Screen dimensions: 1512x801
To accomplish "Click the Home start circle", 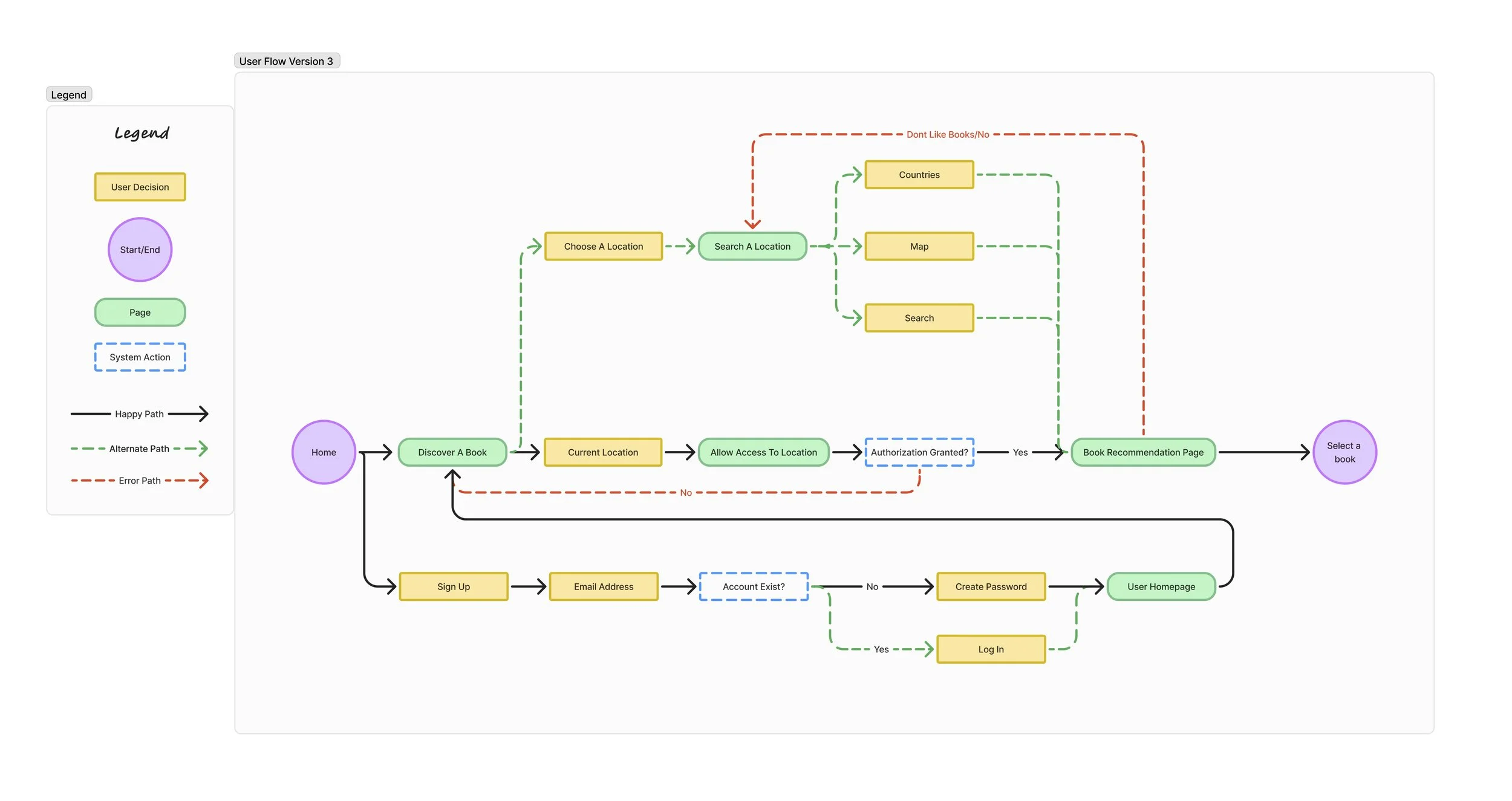I will coord(324,452).
